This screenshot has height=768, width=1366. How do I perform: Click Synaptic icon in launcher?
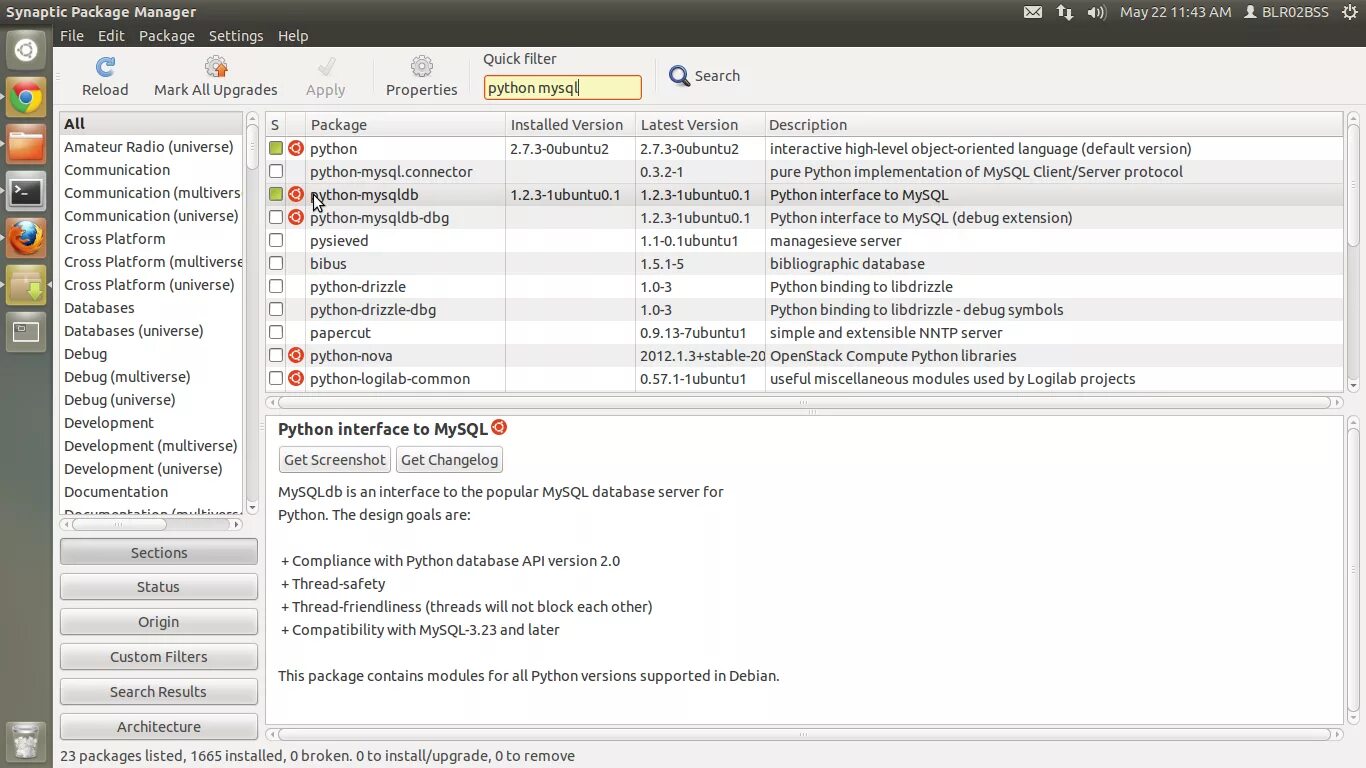click(x=27, y=285)
